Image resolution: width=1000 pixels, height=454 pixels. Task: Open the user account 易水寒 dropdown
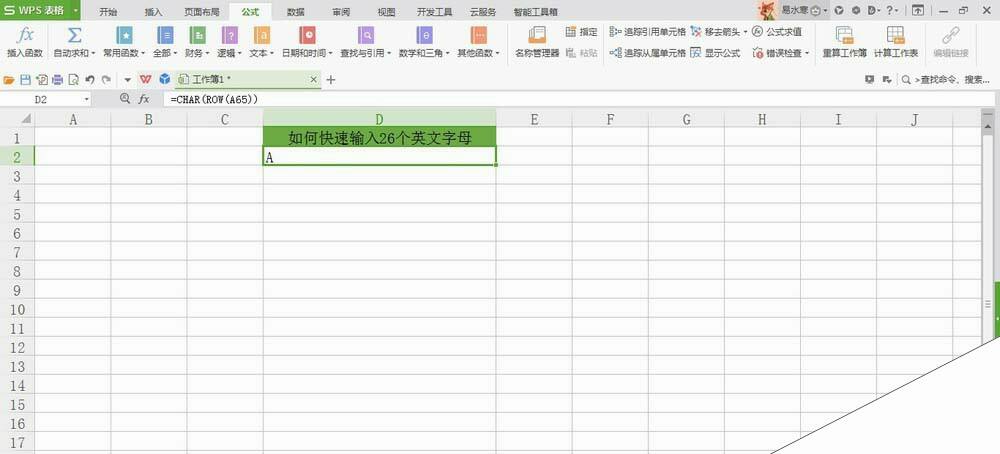coord(826,10)
